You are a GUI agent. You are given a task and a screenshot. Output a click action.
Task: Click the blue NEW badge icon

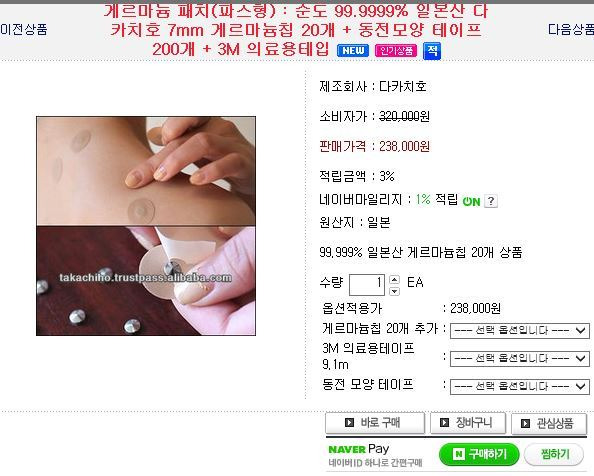point(353,51)
